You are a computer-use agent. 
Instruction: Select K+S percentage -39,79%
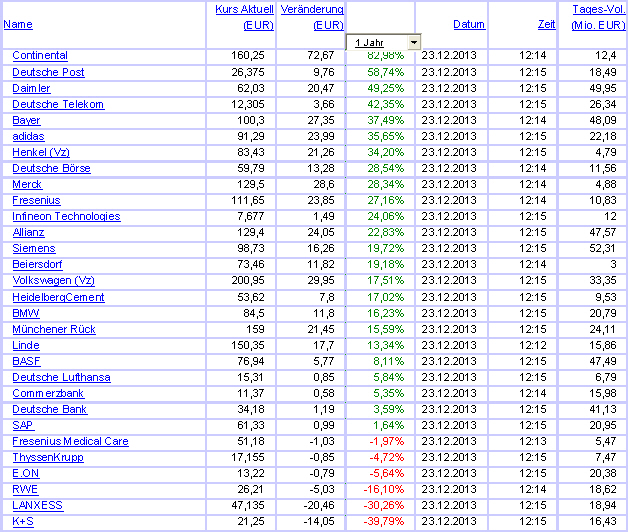coord(383,522)
